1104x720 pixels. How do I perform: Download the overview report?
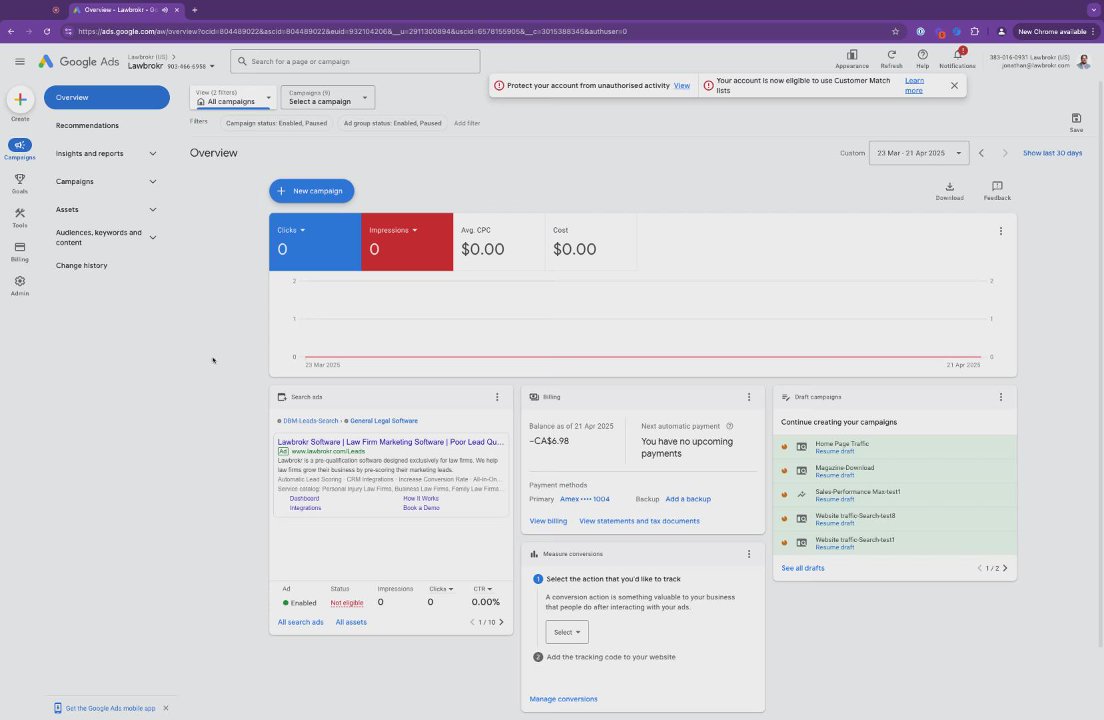pyautogui.click(x=949, y=190)
